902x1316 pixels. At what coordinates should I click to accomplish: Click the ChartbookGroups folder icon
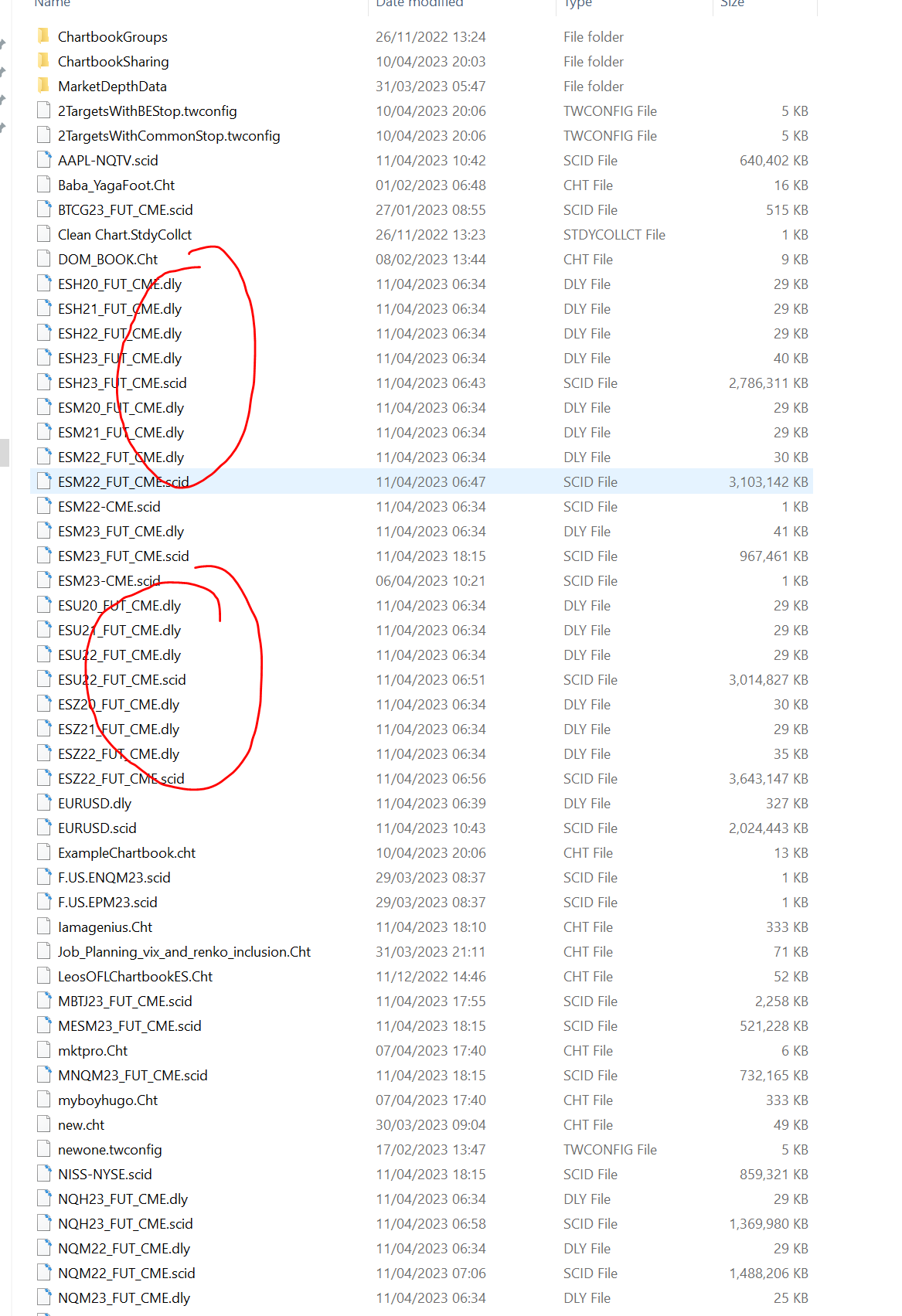coord(44,36)
